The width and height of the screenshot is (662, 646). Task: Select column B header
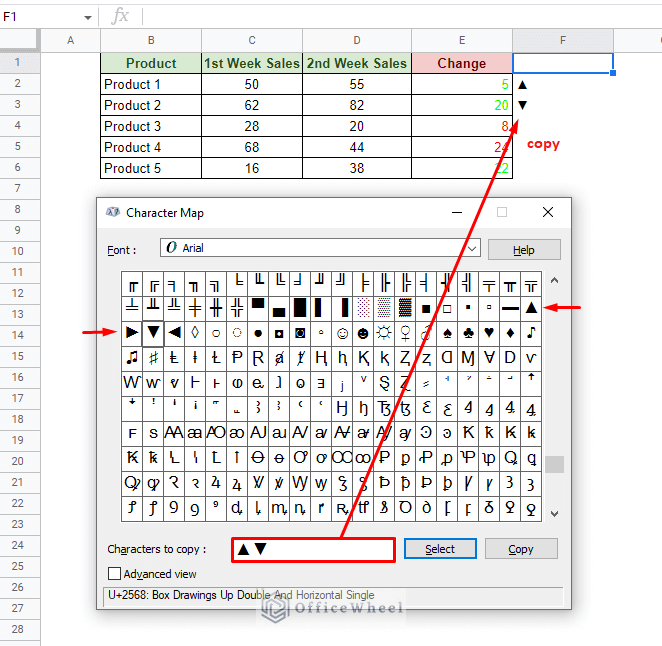click(x=151, y=40)
